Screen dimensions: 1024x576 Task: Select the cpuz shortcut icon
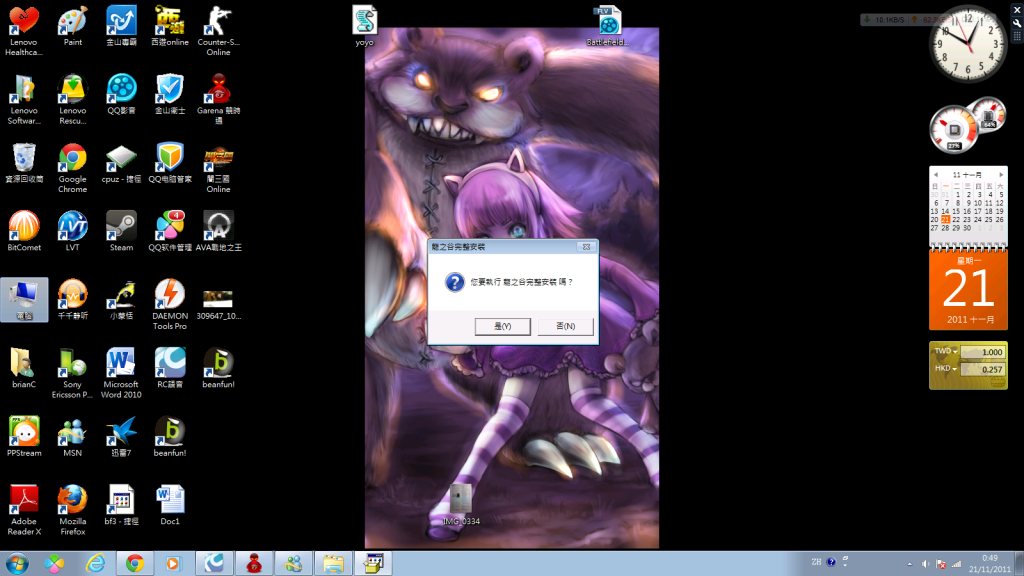[121, 163]
